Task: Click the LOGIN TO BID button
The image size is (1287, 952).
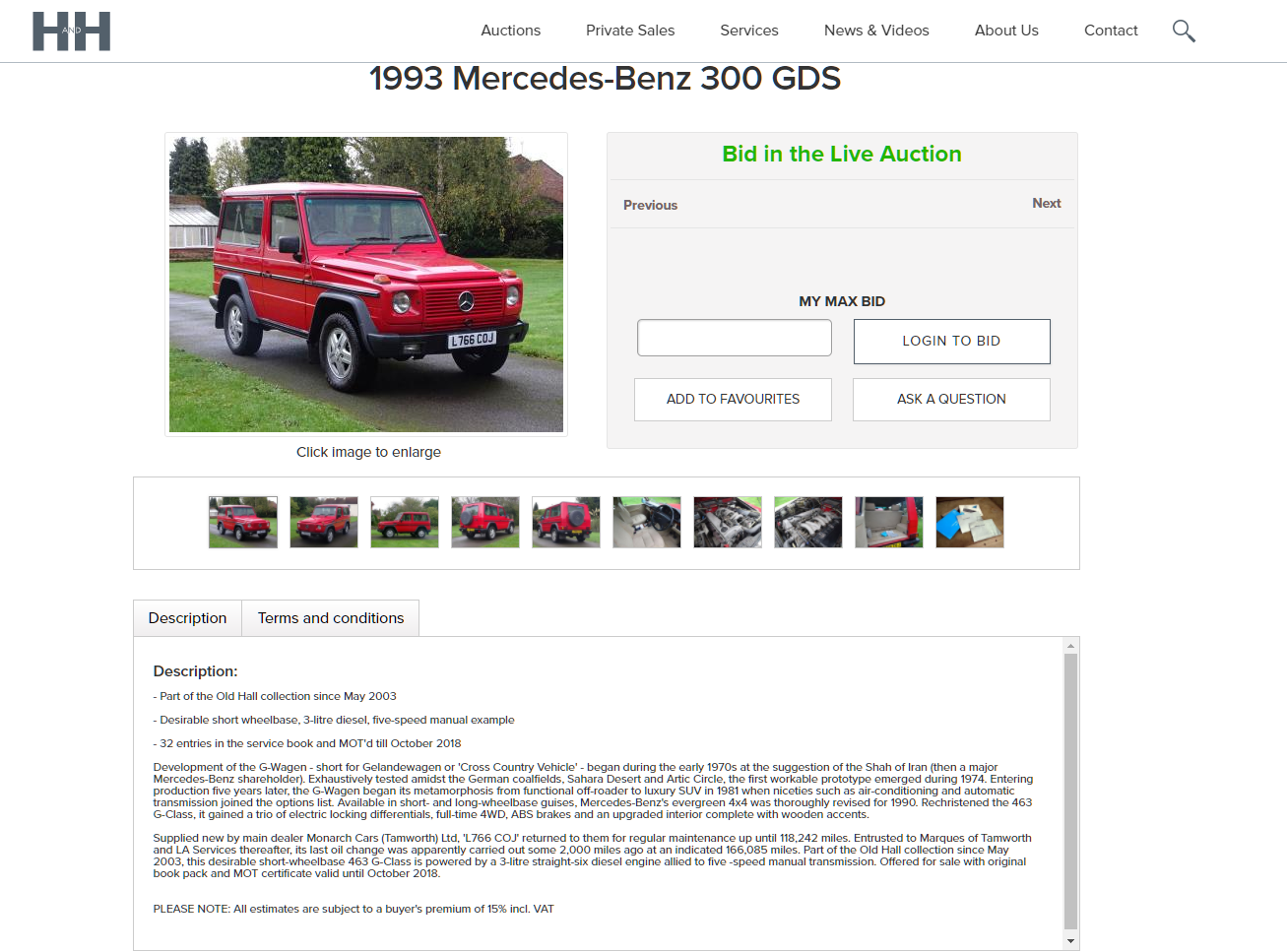Action: tap(951, 341)
